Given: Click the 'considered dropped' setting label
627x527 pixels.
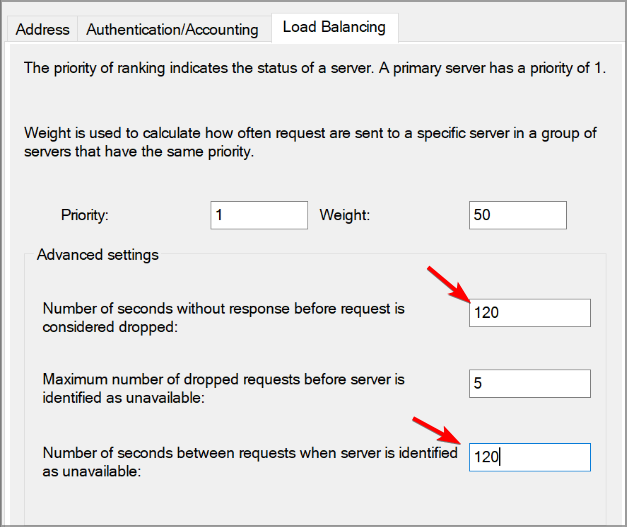Looking at the screenshot, I should [223, 318].
